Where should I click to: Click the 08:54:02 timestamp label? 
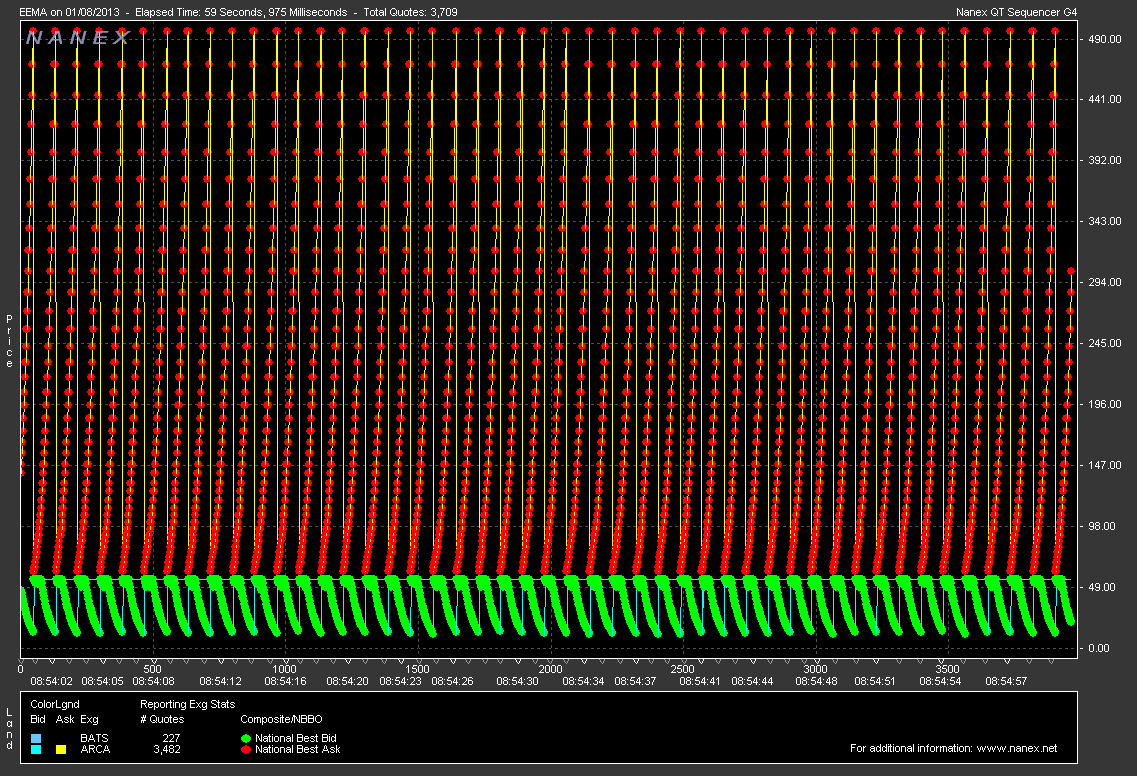coord(51,681)
